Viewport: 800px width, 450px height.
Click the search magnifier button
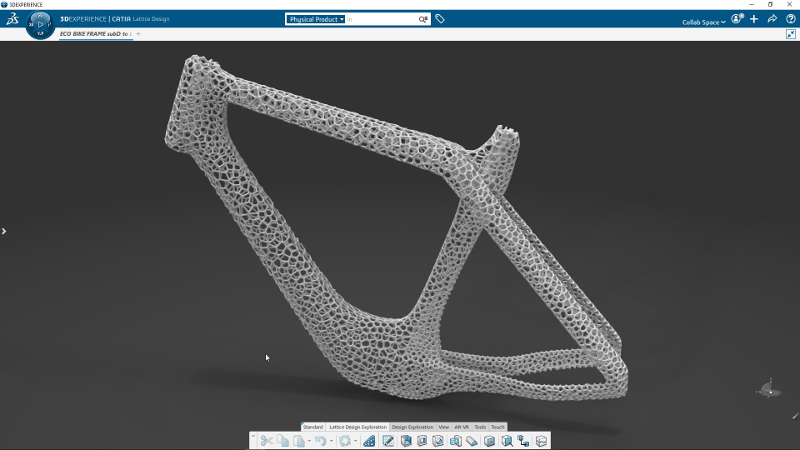click(423, 19)
